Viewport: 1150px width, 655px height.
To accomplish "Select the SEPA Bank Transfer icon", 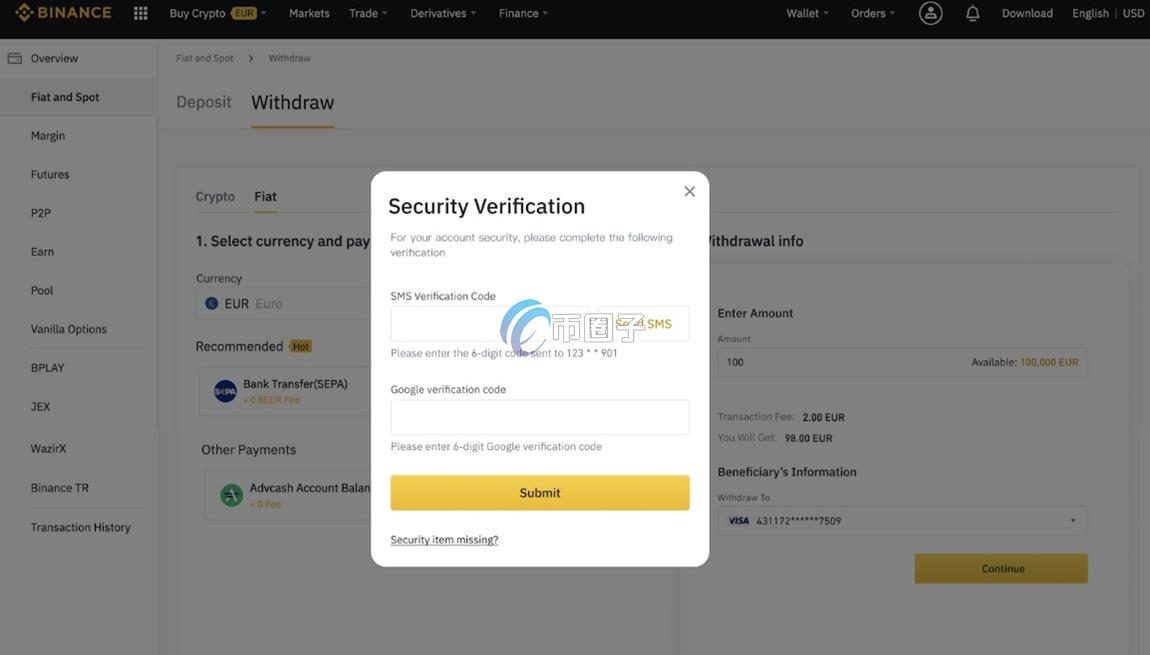I will coord(225,391).
